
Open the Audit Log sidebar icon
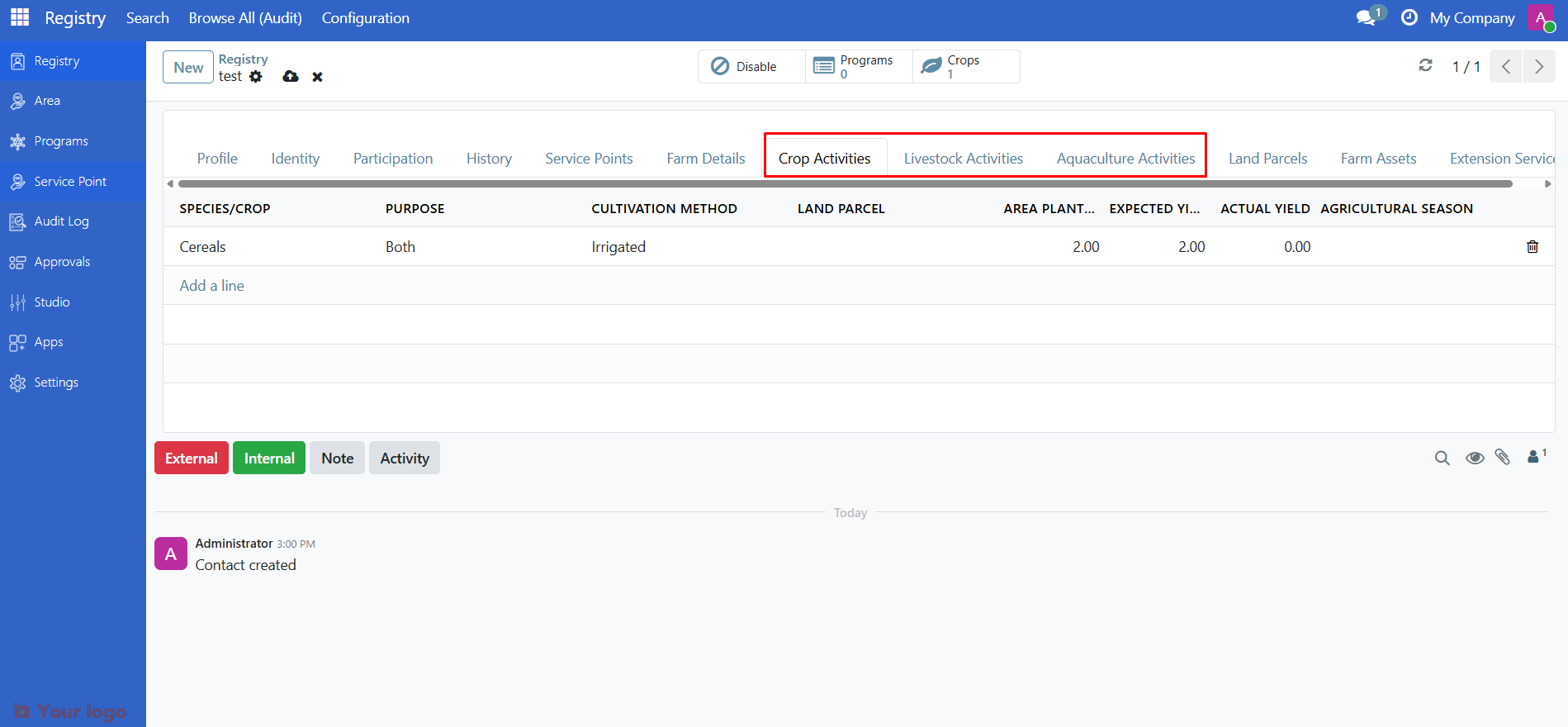tap(17, 221)
